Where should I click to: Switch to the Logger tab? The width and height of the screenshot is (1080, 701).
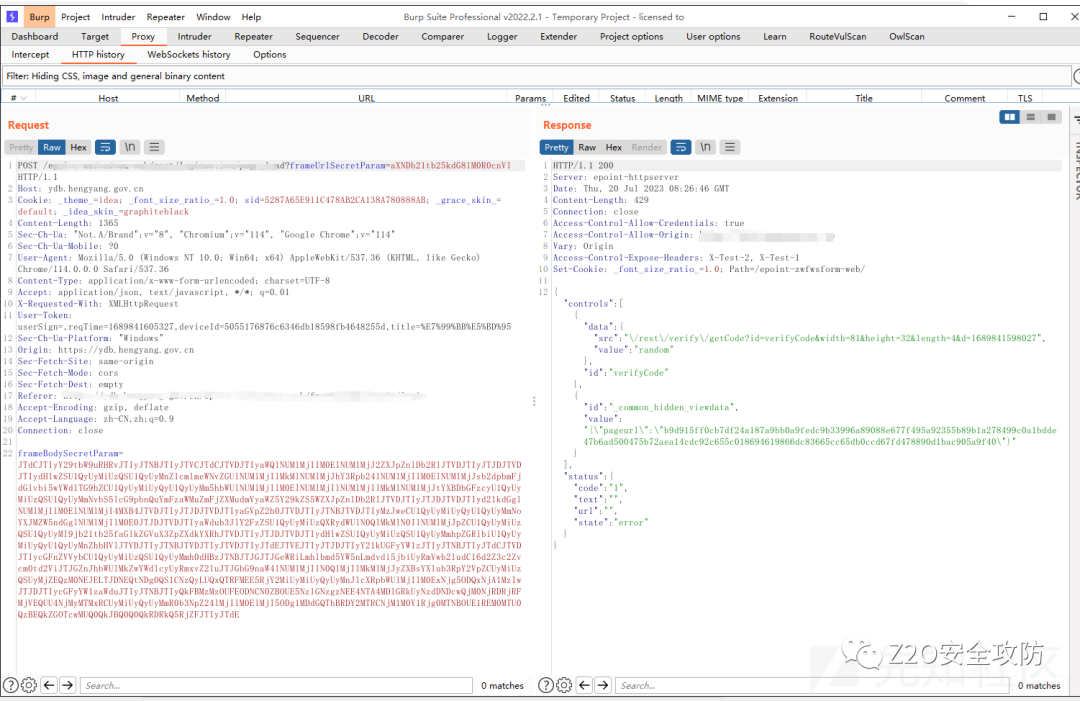click(x=502, y=36)
